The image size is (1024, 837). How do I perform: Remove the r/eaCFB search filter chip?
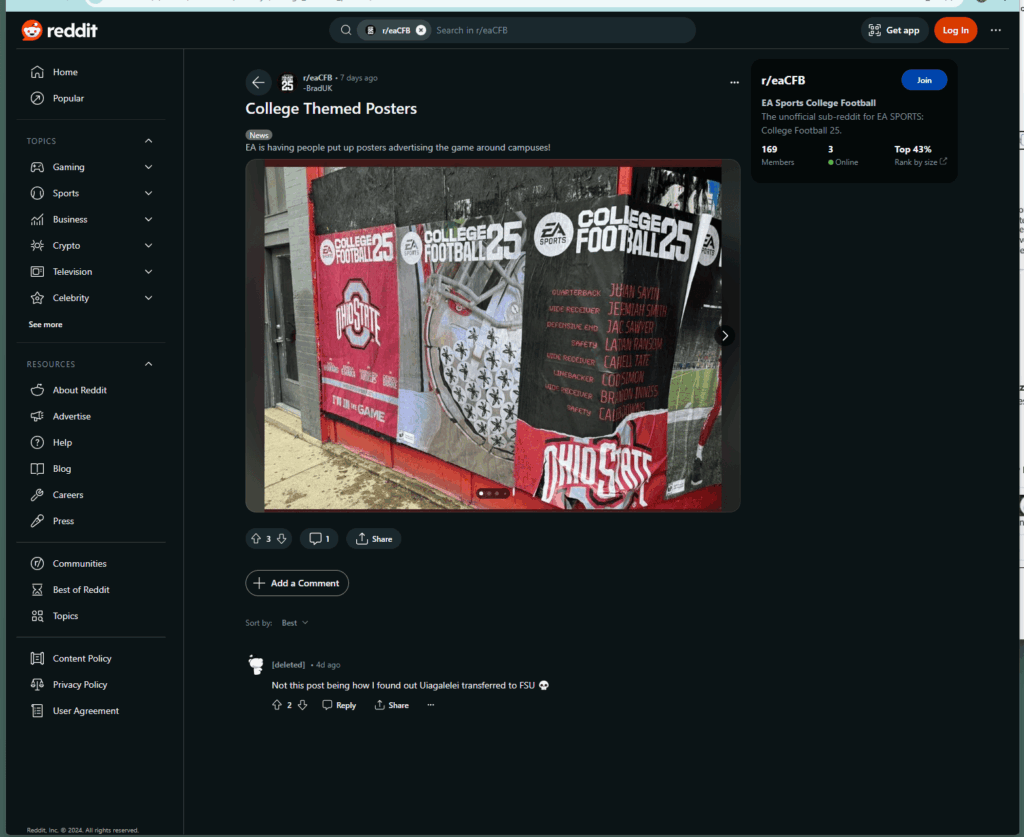coord(421,30)
